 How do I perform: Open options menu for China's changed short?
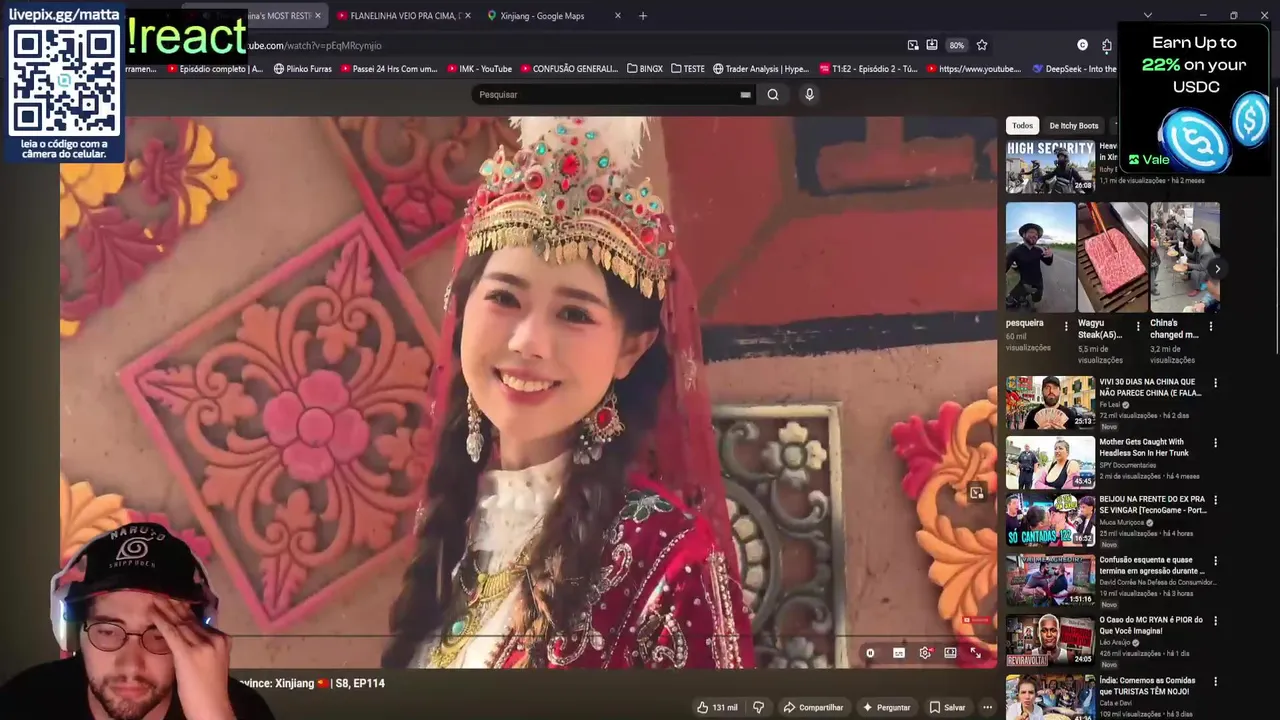pos(1211,326)
